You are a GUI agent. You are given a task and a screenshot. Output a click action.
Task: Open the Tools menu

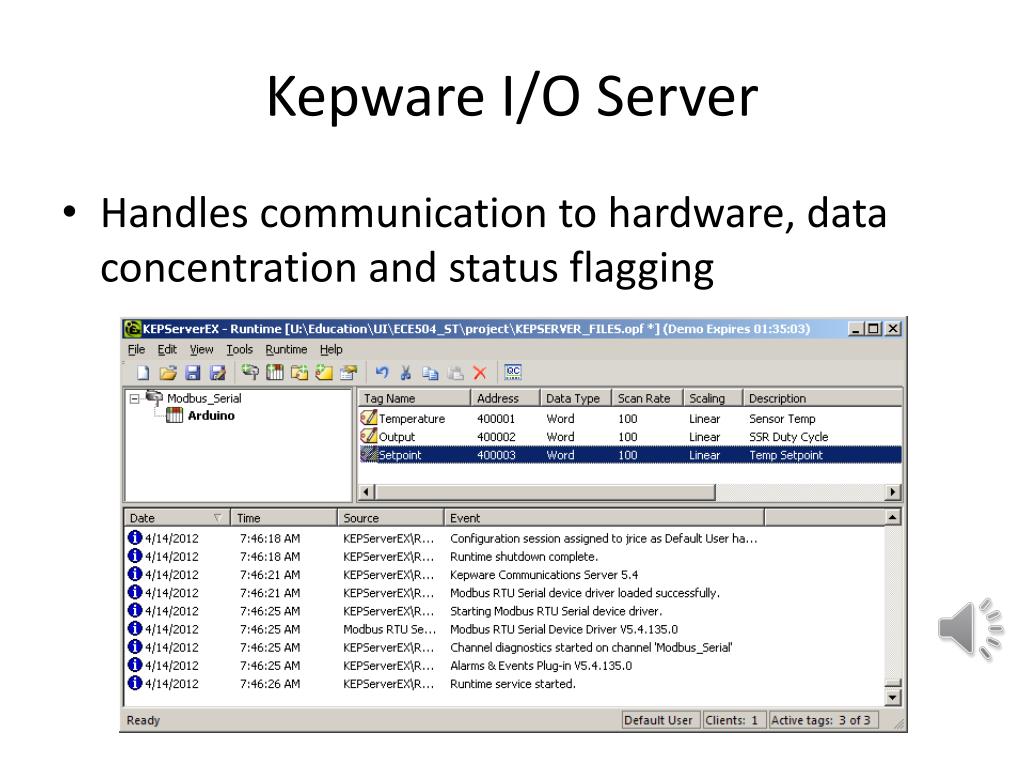[239, 350]
